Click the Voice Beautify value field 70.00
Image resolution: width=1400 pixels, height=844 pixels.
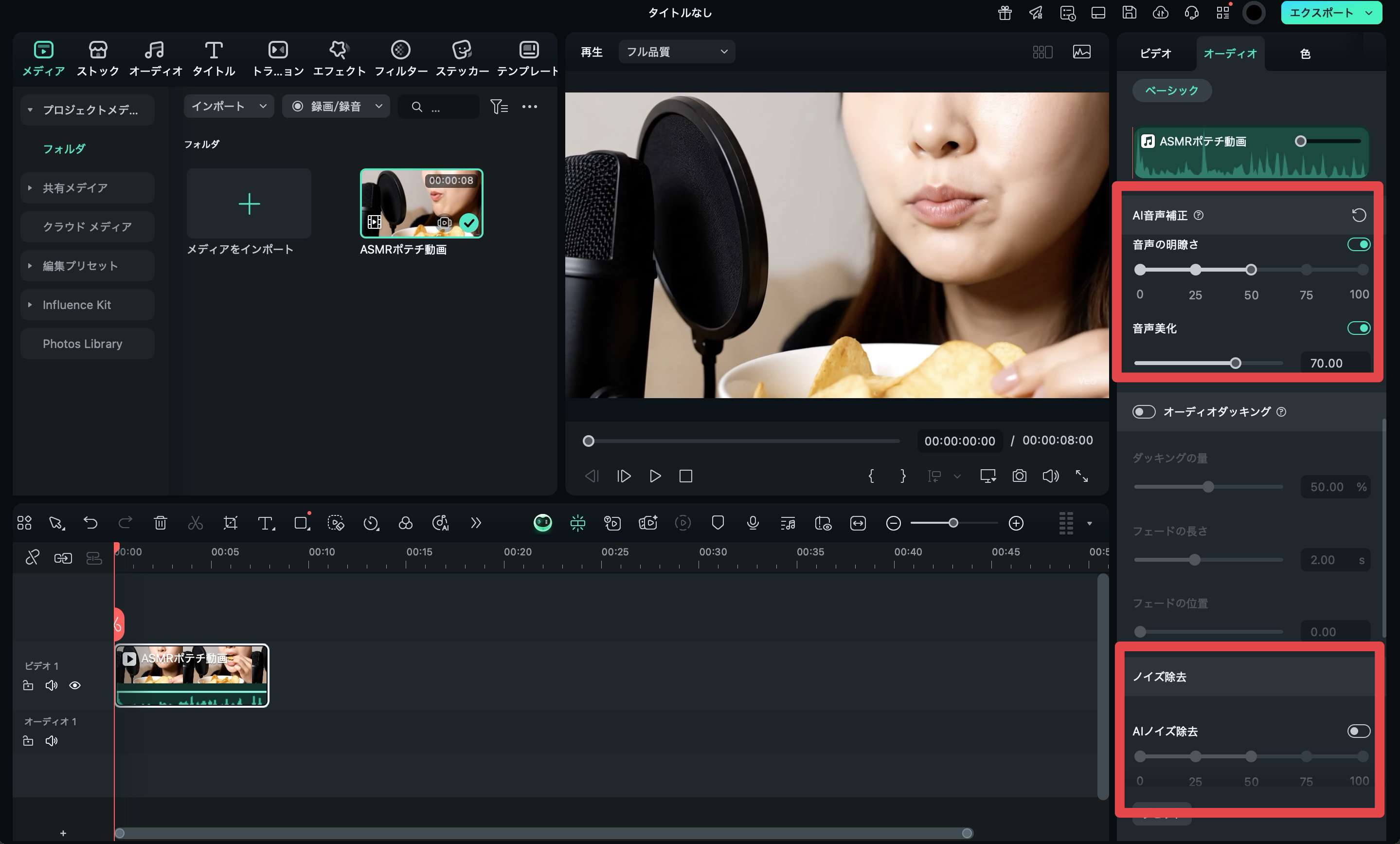click(1335, 363)
